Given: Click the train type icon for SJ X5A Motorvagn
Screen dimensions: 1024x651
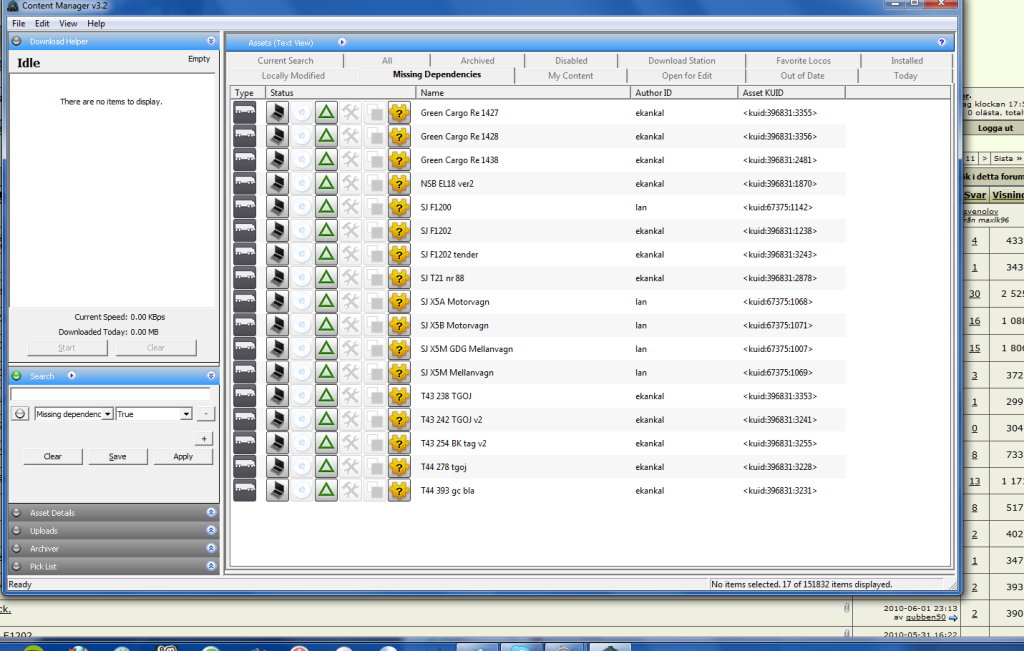Looking at the screenshot, I should [x=245, y=301].
